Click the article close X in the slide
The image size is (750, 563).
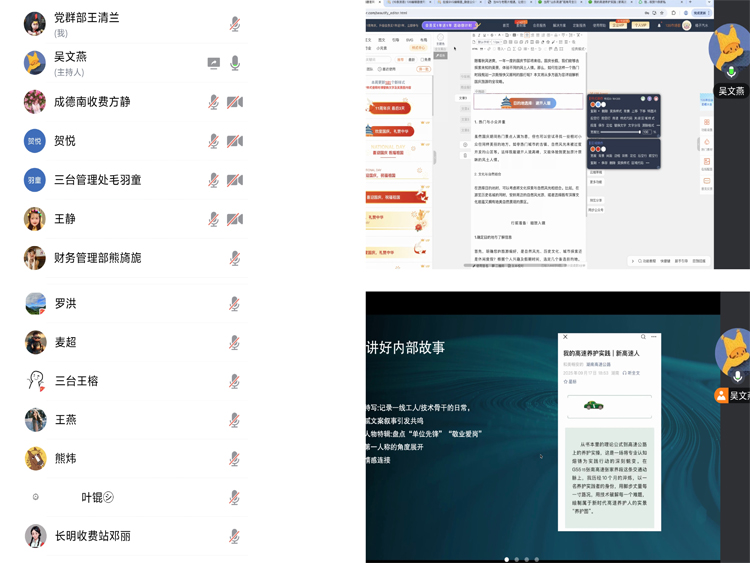click(x=565, y=337)
